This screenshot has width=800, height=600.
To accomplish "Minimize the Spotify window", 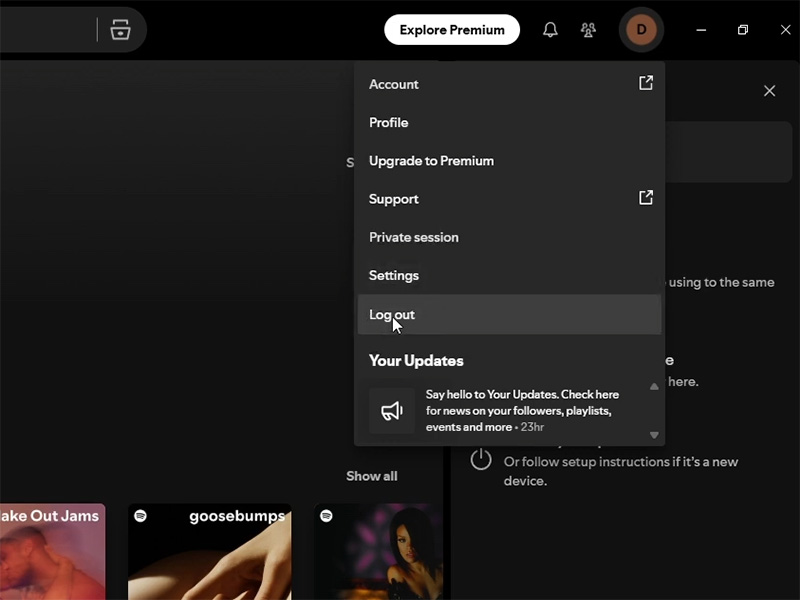I will (702, 30).
